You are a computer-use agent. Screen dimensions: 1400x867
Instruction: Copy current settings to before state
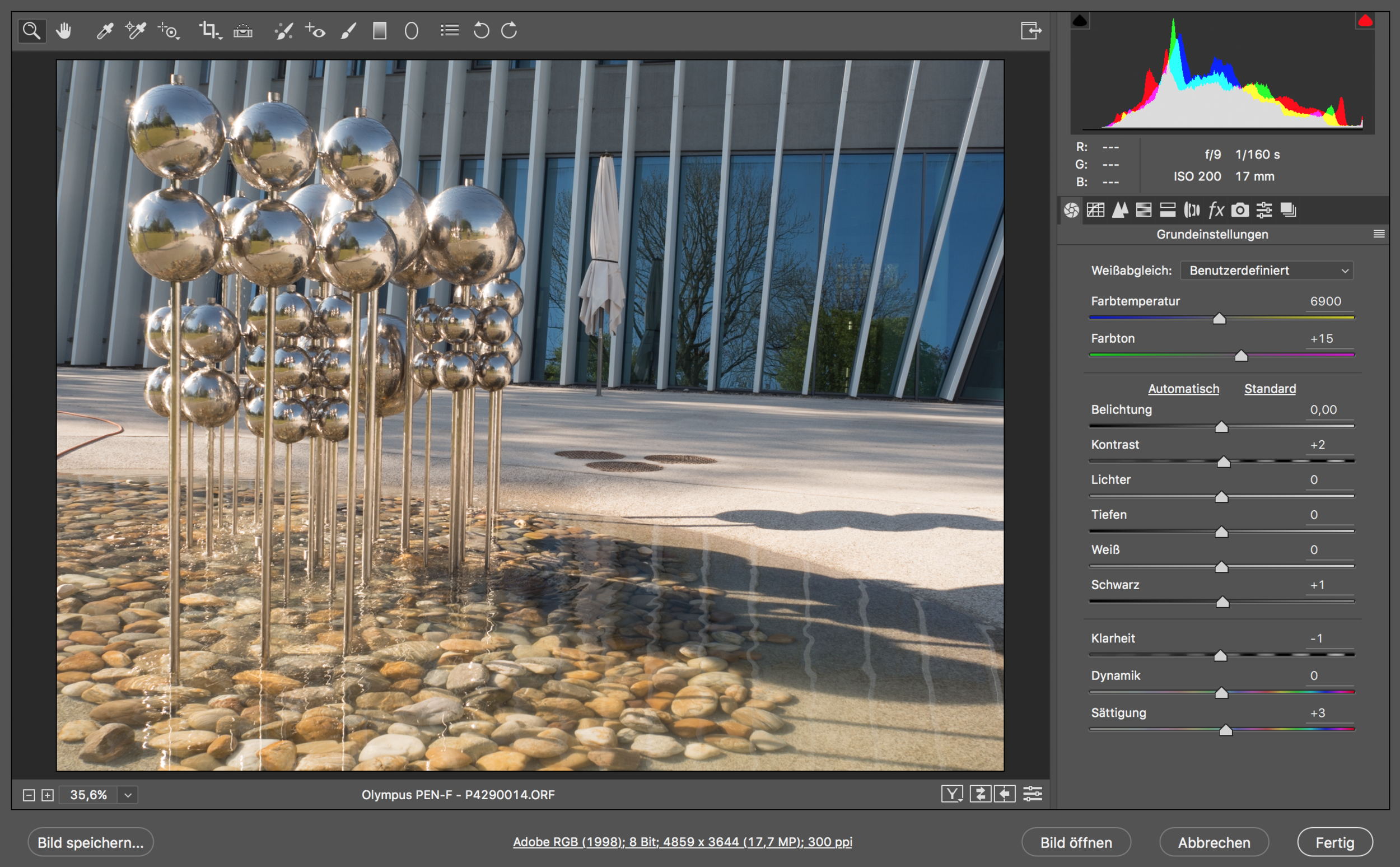click(x=1005, y=794)
